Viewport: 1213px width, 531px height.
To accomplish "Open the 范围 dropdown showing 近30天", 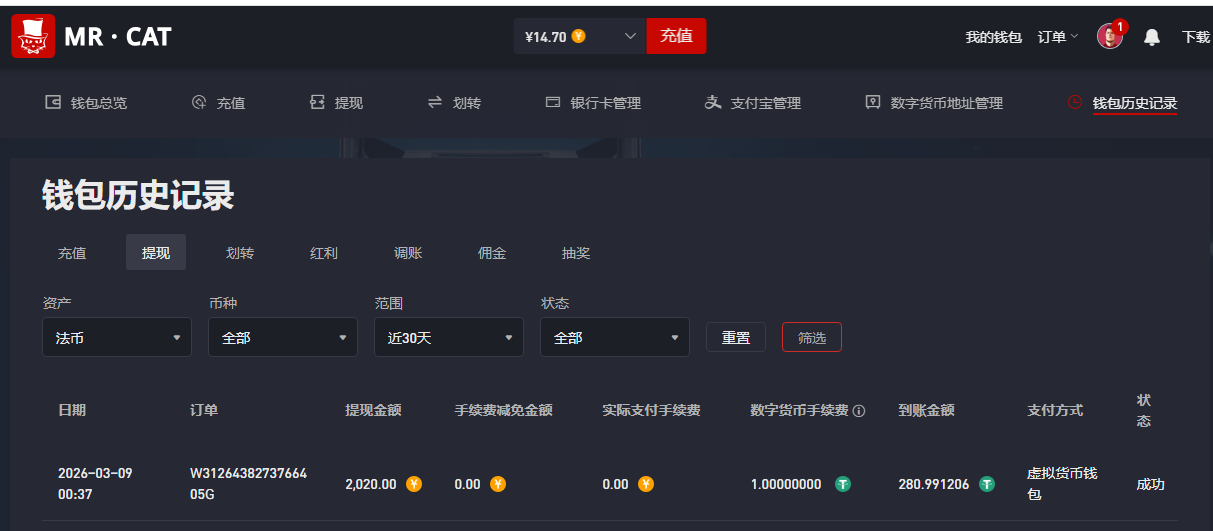I will [449, 337].
